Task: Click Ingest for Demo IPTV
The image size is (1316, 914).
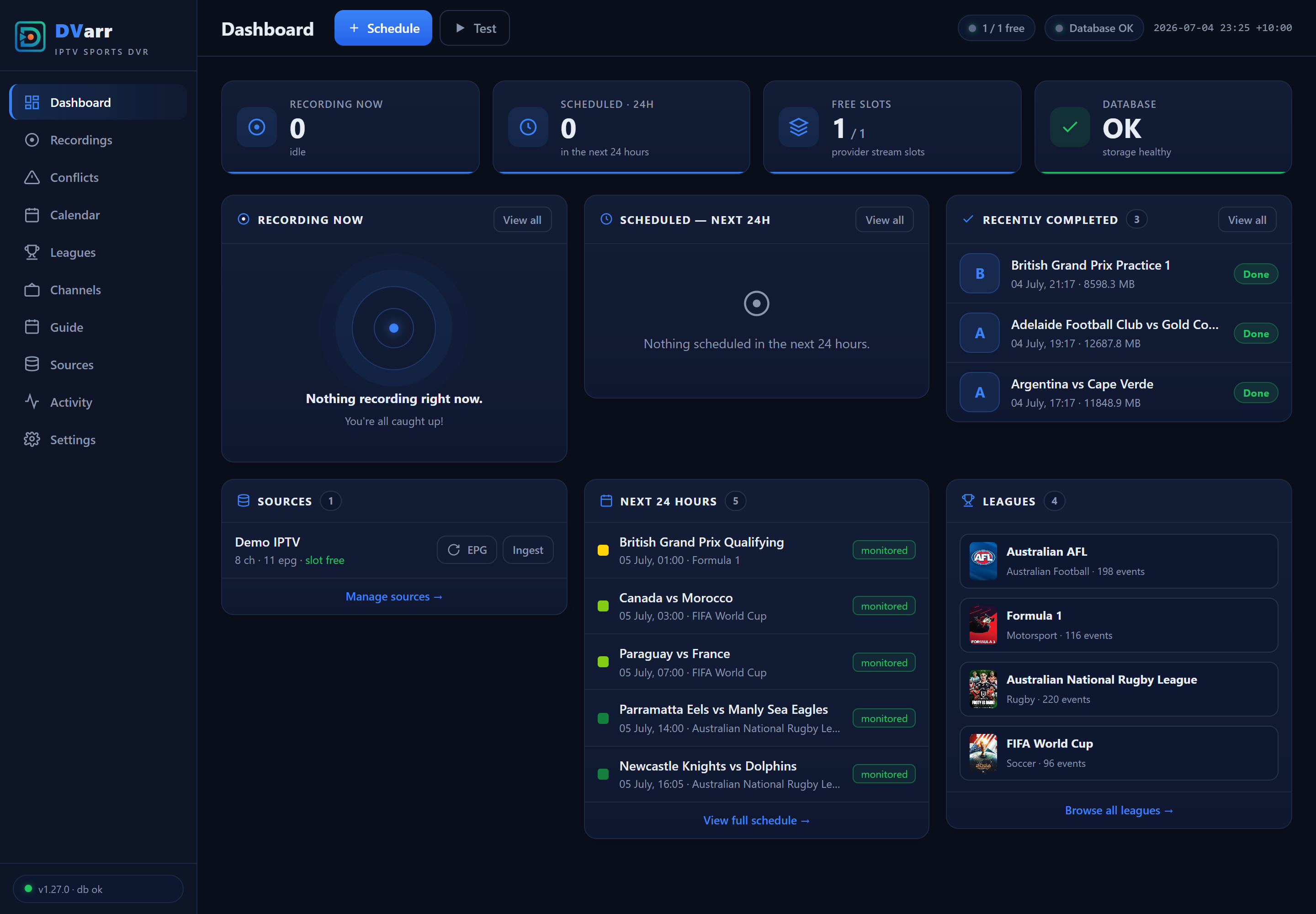Action: coord(528,550)
